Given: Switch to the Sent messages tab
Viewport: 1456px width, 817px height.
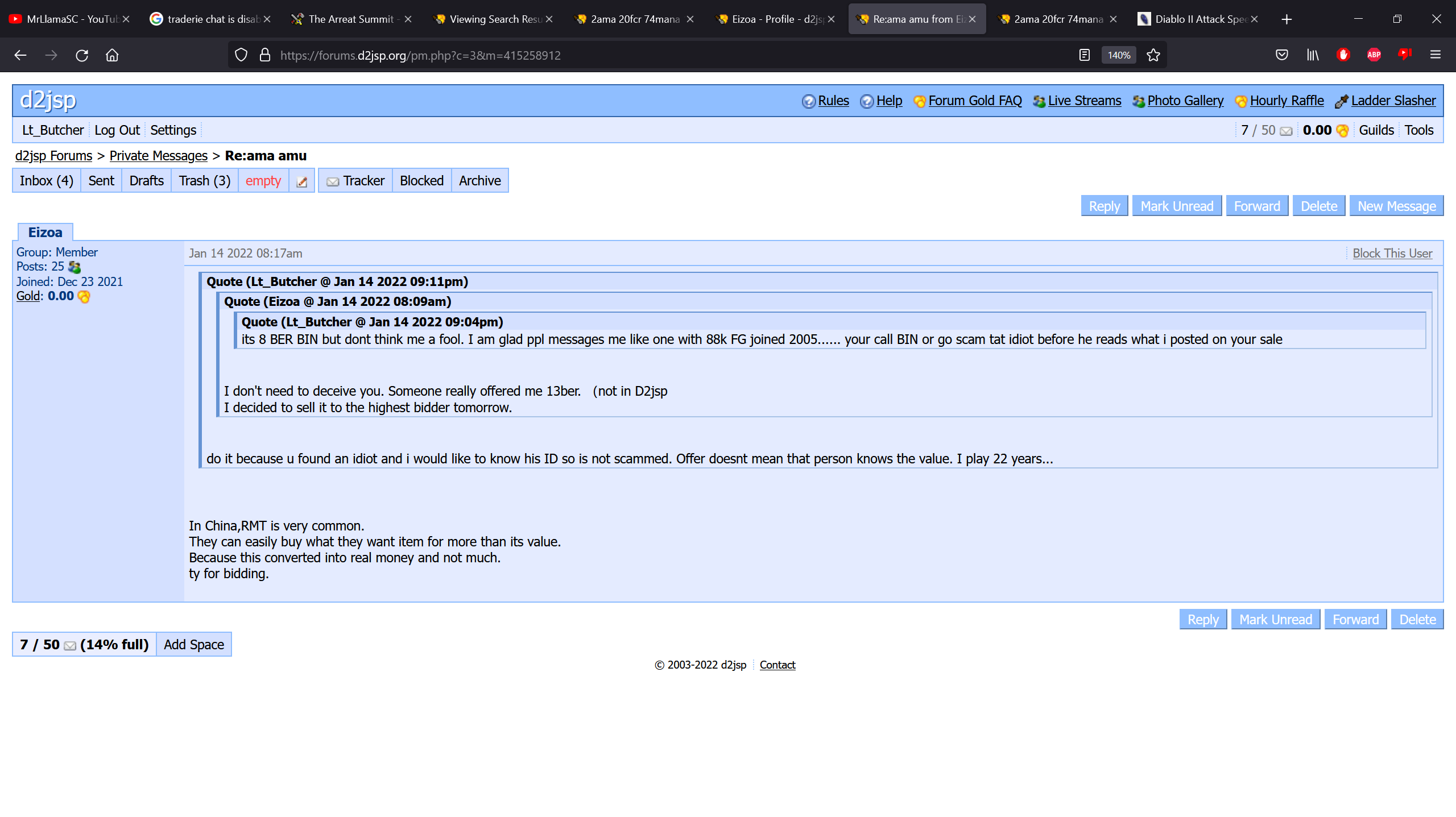Looking at the screenshot, I should [101, 180].
